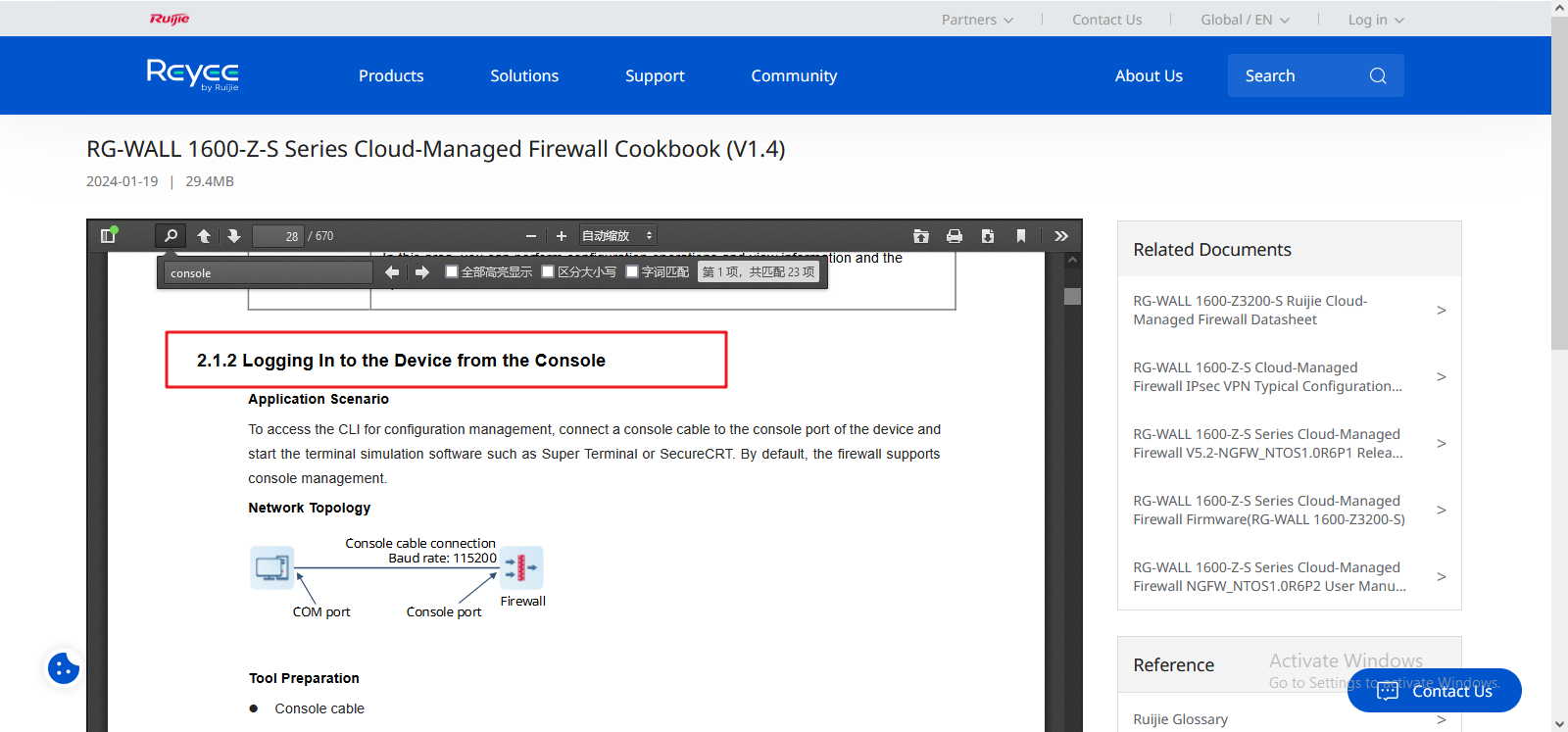Screen dimensions: 1568x732
Task: Click the Firewall icon in topology diagram
Action: pos(521,567)
